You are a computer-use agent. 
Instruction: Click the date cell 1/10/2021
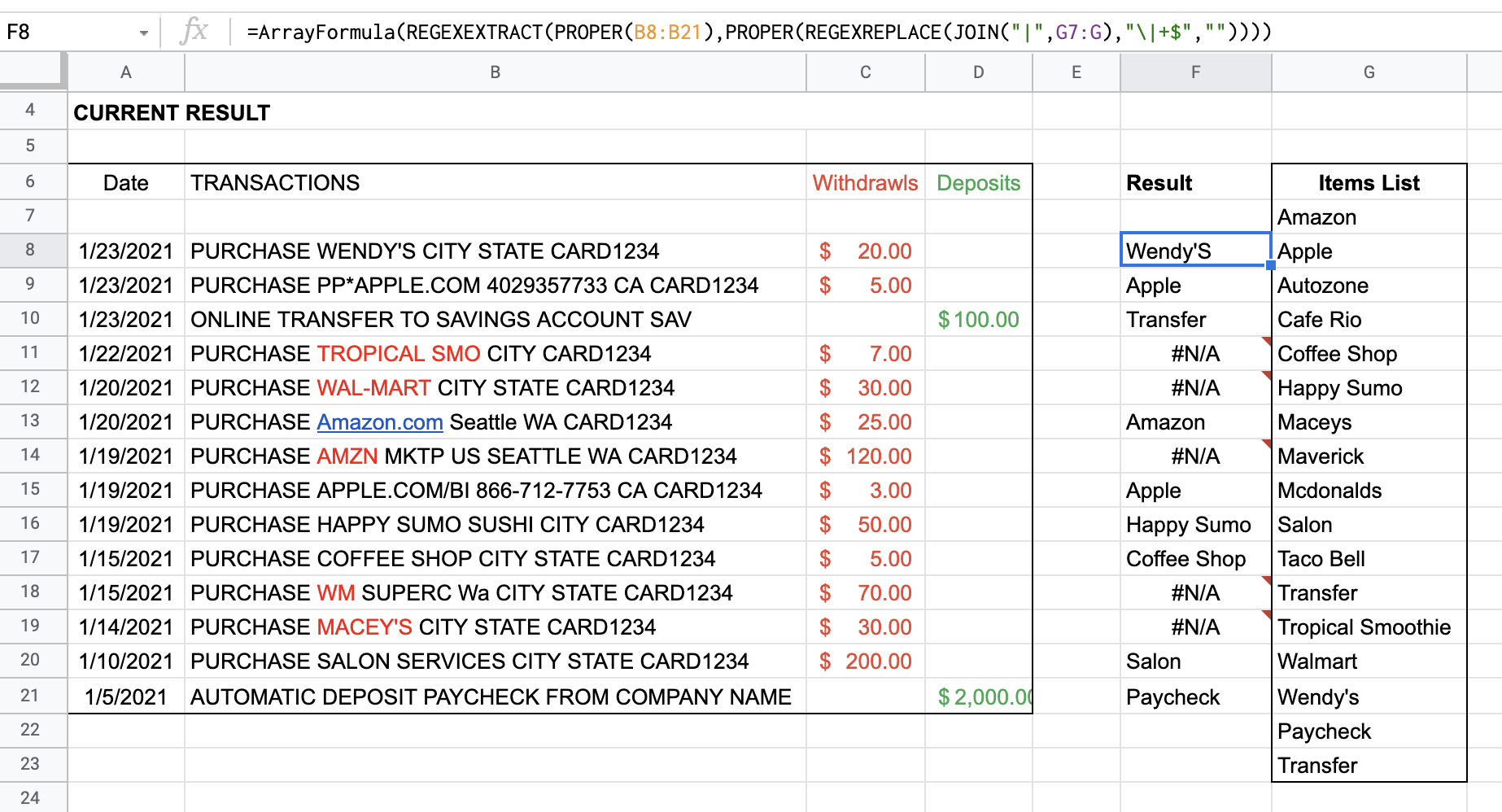coord(126,661)
